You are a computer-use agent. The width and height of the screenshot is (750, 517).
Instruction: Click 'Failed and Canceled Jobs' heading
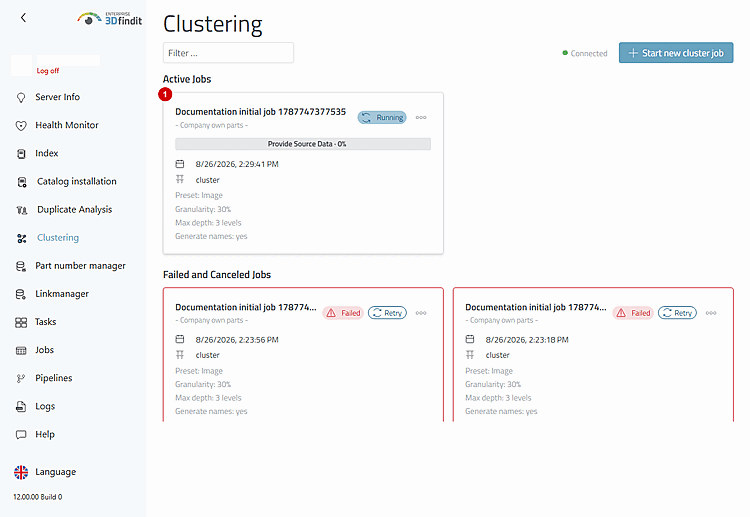pos(217,275)
